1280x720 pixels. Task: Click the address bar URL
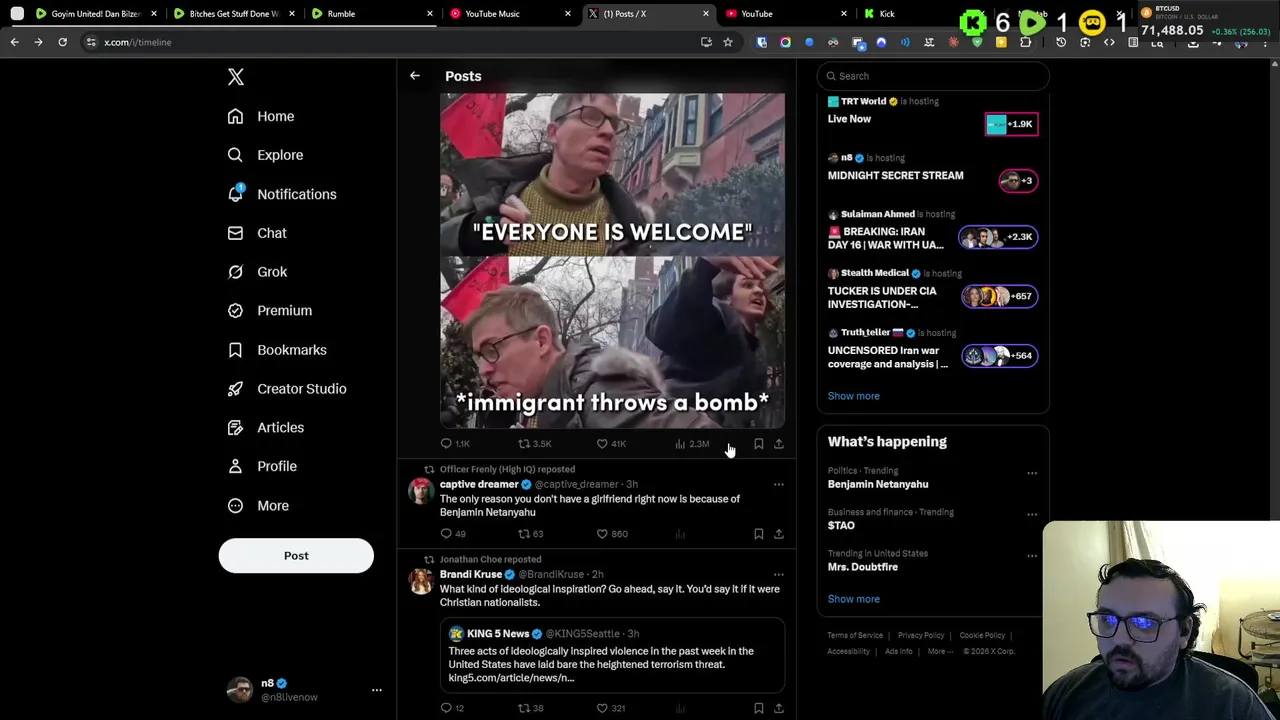click(138, 42)
